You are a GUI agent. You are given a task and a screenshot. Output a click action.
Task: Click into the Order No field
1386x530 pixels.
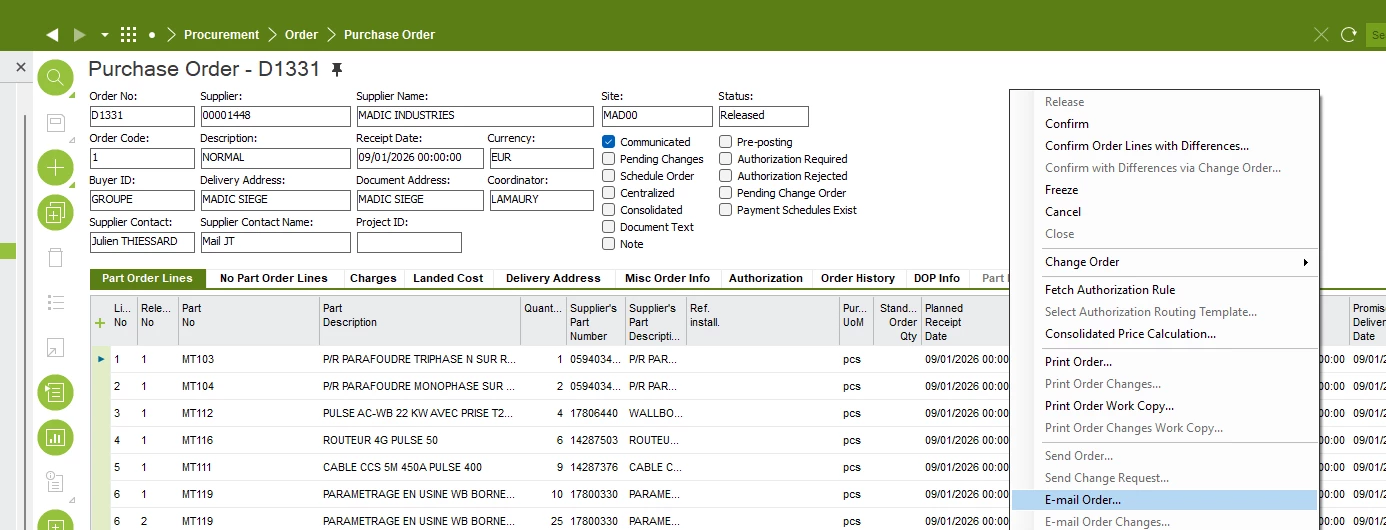coord(141,116)
